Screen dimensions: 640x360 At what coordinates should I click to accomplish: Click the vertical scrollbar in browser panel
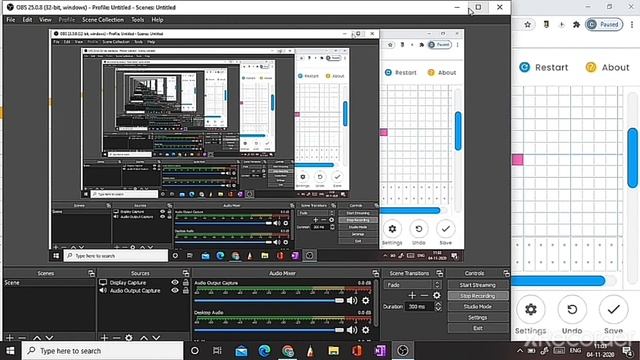click(x=633, y=158)
